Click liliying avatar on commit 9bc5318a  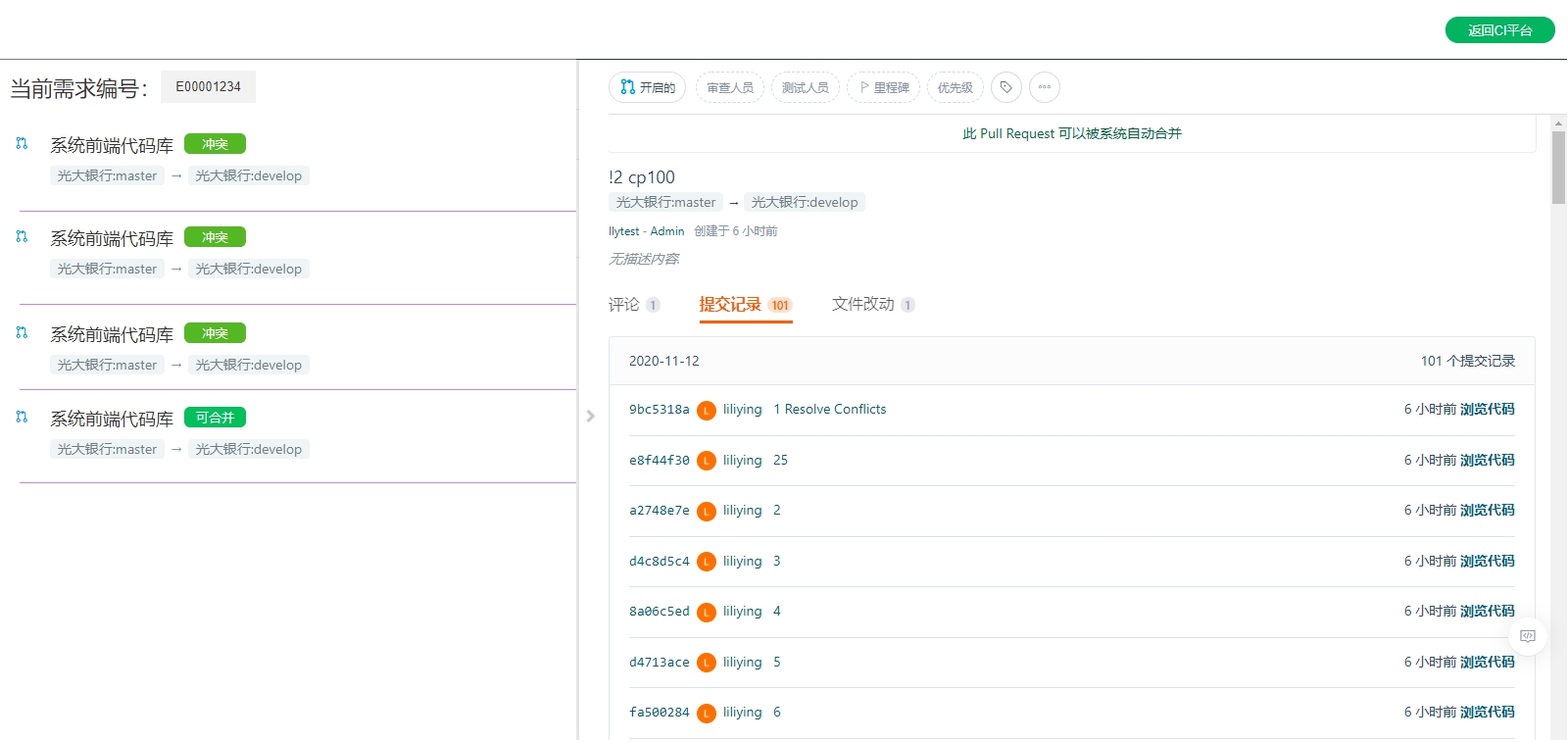706,410
